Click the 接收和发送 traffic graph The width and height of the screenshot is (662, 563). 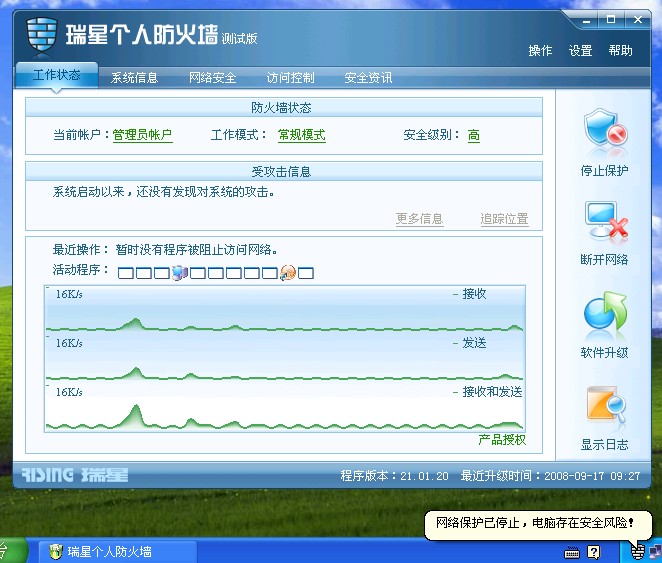[x=285, y=408]
